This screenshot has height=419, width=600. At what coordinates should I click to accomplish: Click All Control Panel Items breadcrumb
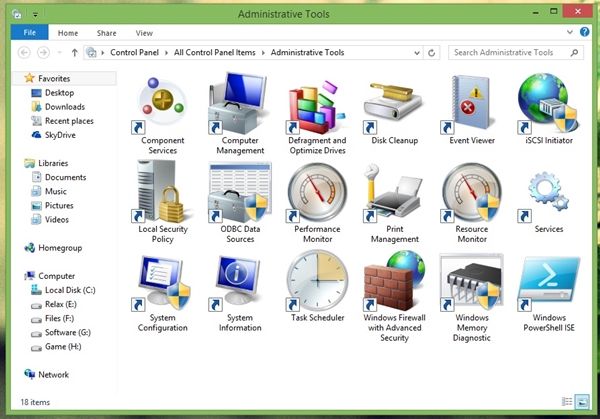coord(214,52)
